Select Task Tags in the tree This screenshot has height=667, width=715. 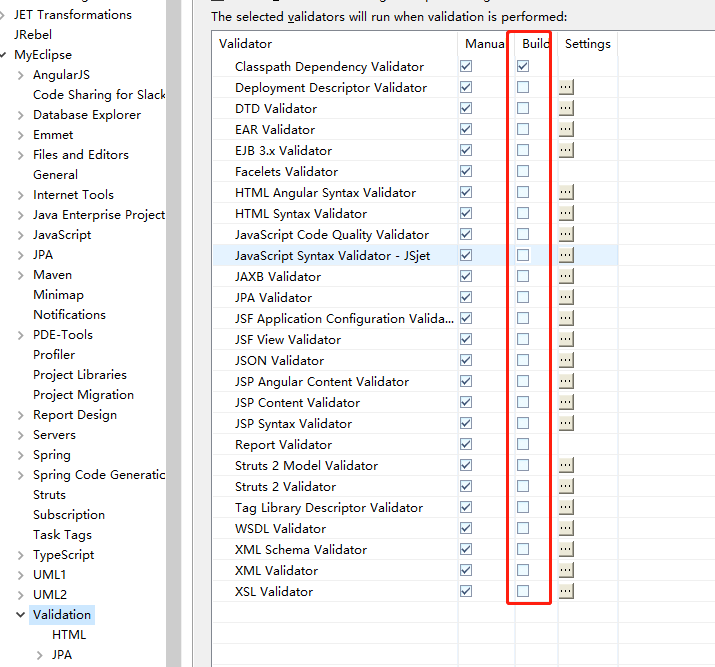(62, 535)
